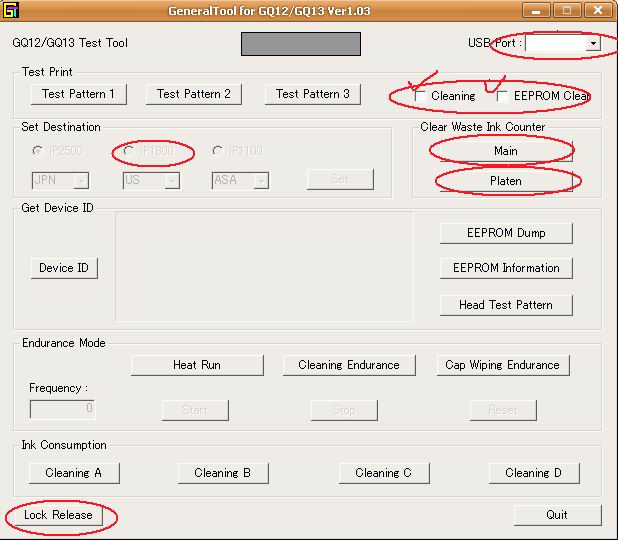Run Cleaning B ink consumption
The image size is (618, 540).
tap(223, 473)
